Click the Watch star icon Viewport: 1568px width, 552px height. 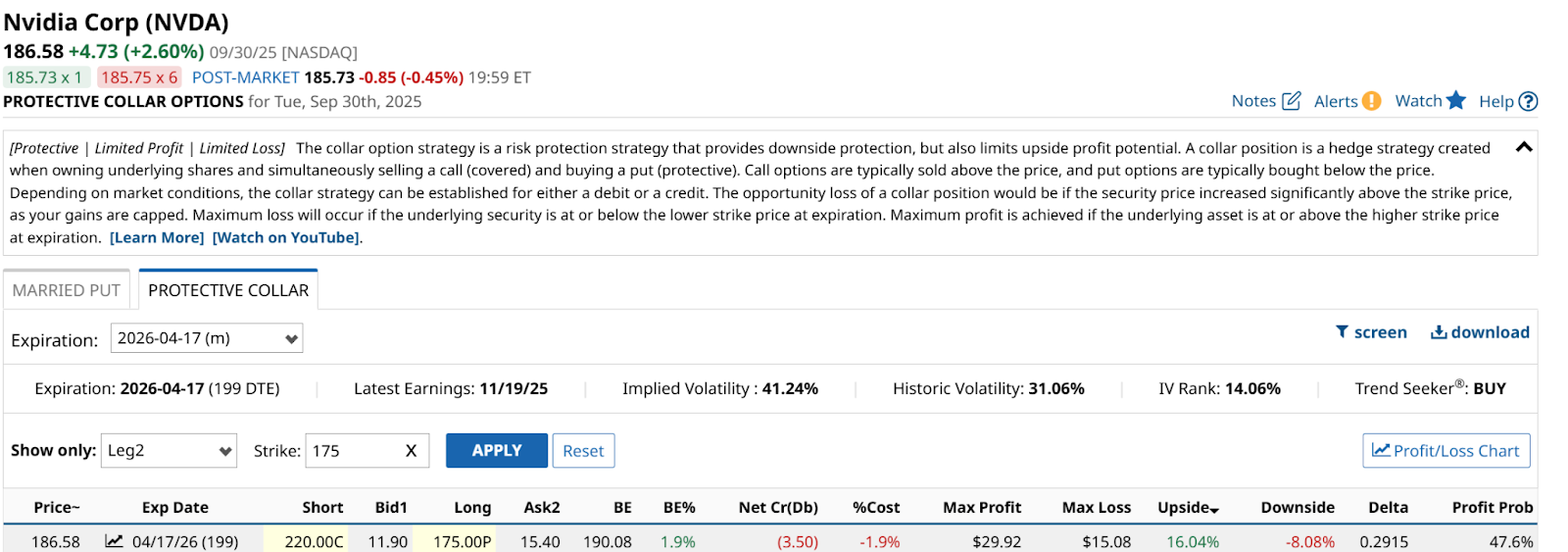1455,100
